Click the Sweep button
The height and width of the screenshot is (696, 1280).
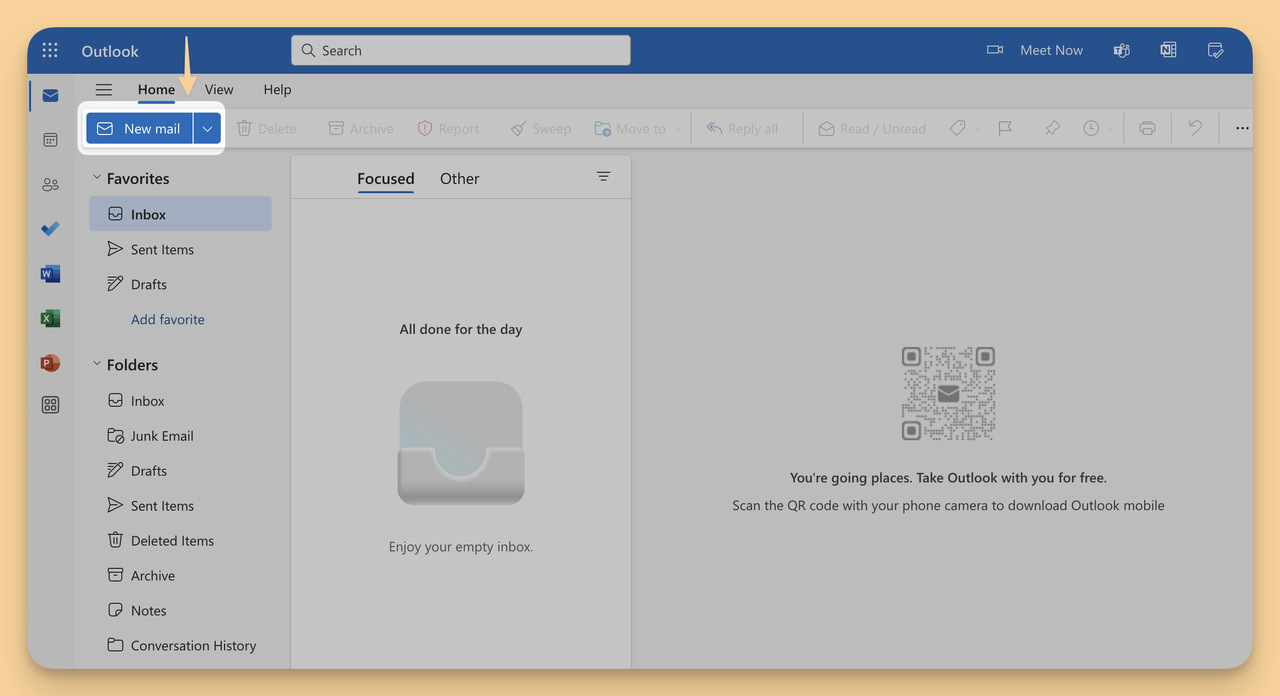click(x=540, y=128)
